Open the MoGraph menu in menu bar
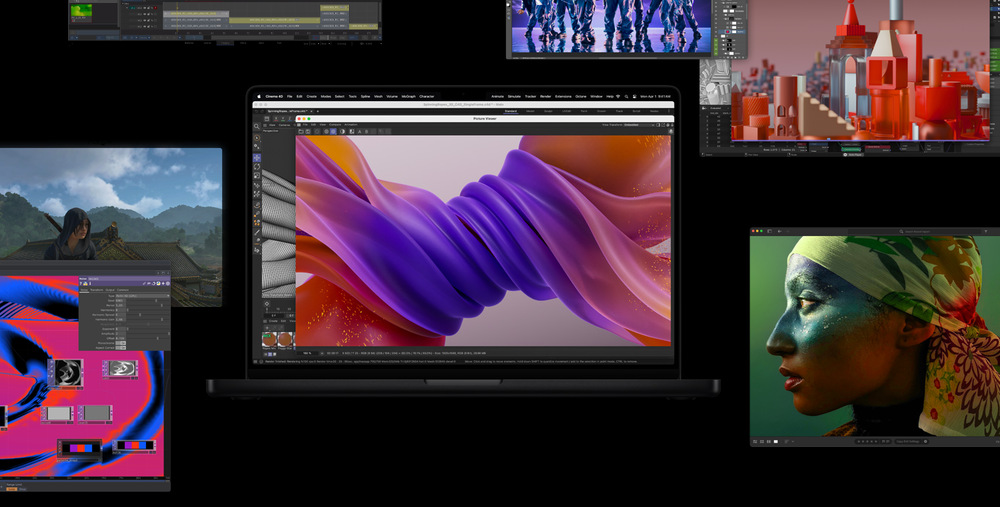Image resolution: width=1000 pixels, height=507 pixels. pos(408,97)
